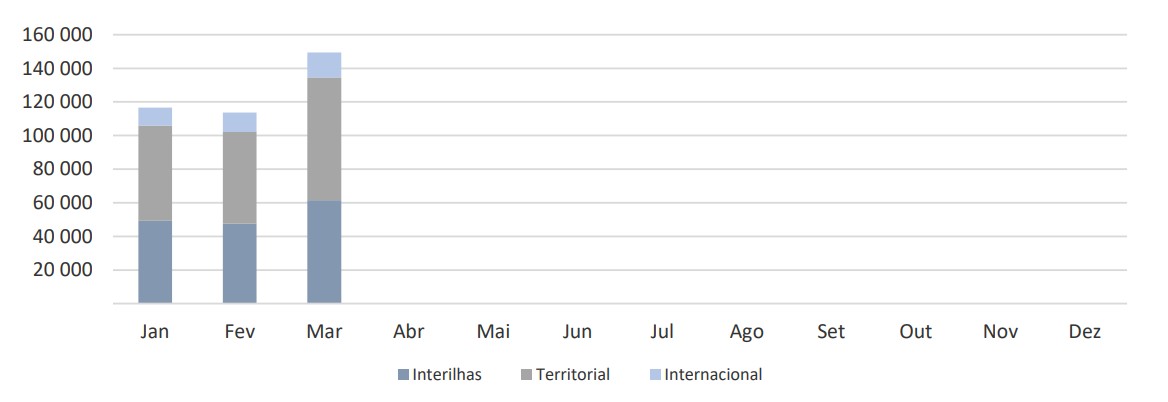1168x402 pixels.
Task: Click the January Territorial gray bar segment
Action: click(155, 173)
